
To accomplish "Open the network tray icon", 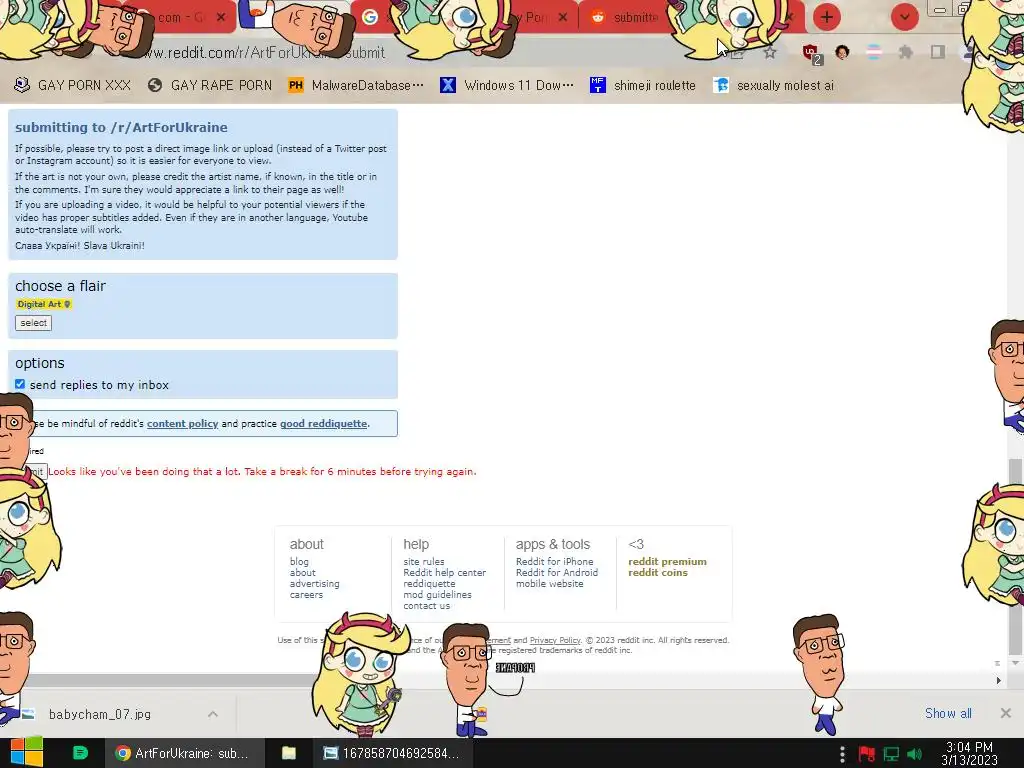I will (x=891, y=754).
